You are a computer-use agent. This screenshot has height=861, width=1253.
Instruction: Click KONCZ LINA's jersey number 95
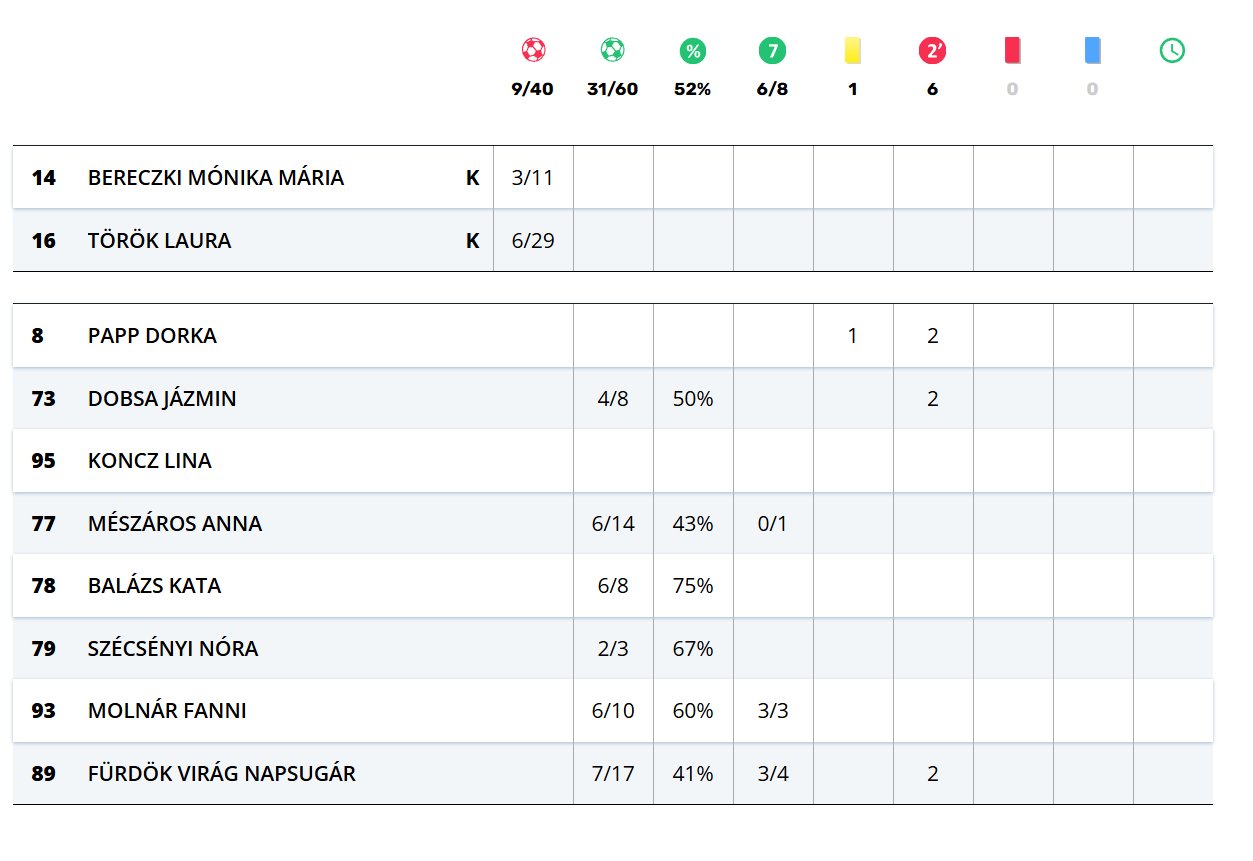point(43,461)
